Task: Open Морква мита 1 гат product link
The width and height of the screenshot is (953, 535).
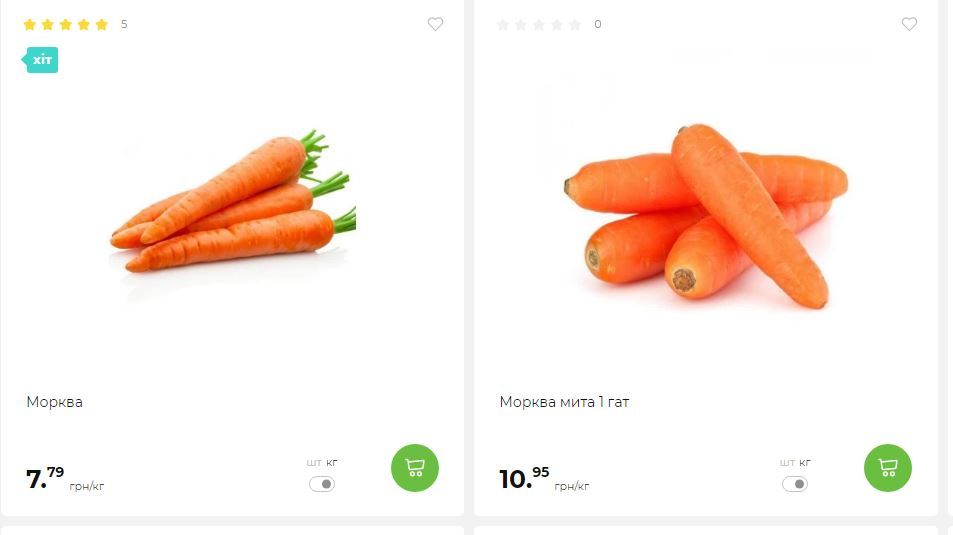Action: tap(564, 402)
